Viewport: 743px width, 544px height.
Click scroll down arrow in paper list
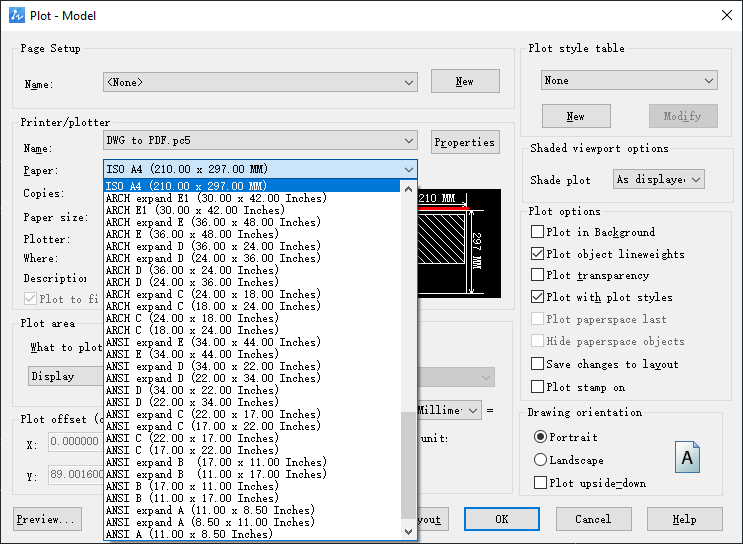click(x=408, y=532)
